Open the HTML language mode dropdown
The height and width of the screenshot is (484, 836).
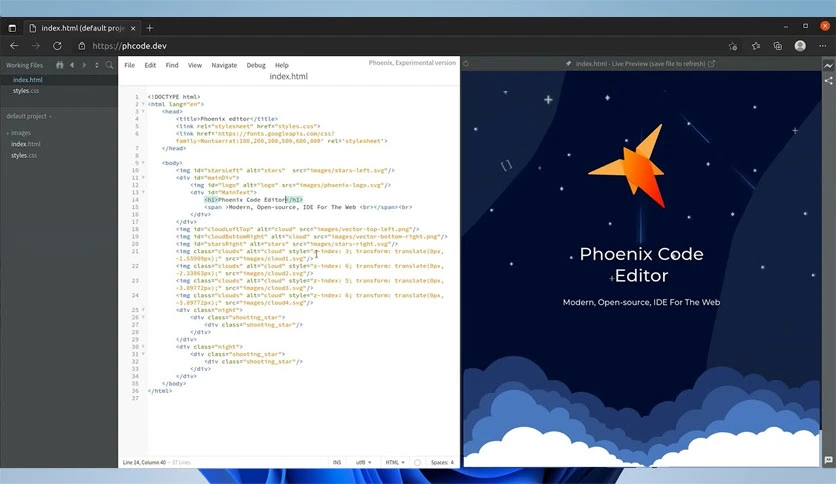pos(395,462)
